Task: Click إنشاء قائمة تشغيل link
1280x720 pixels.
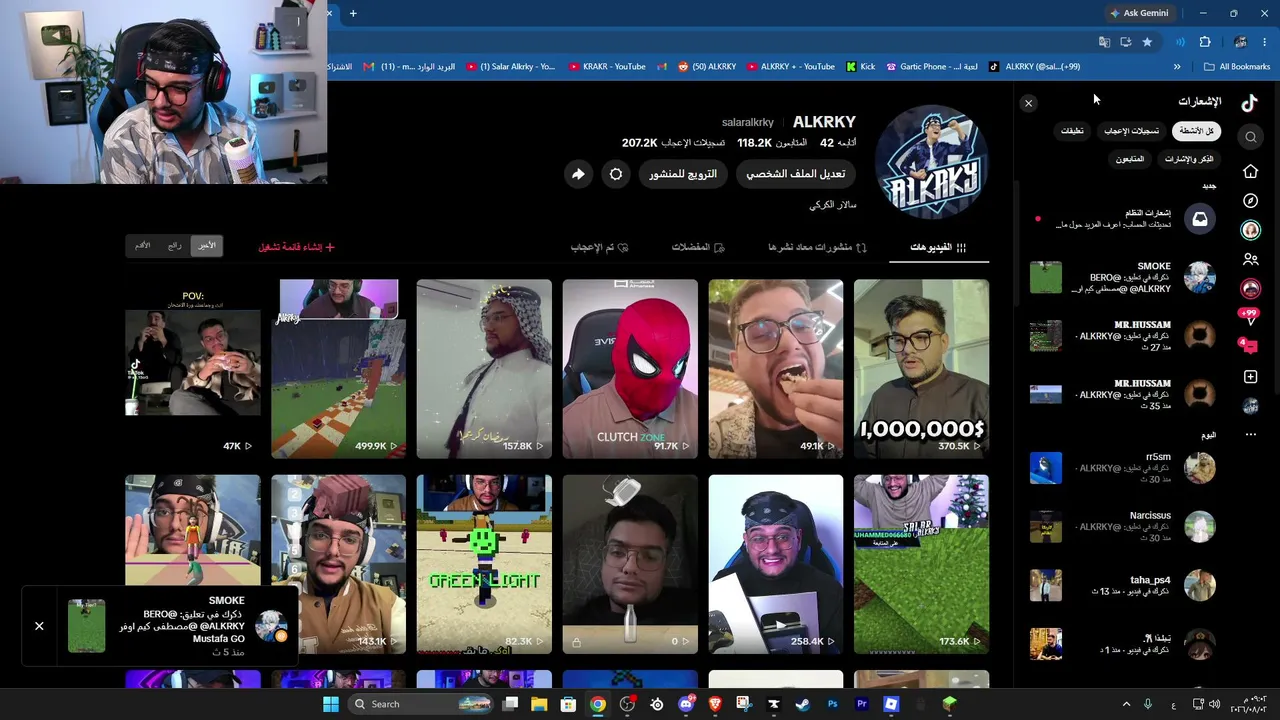Action: 296,247
